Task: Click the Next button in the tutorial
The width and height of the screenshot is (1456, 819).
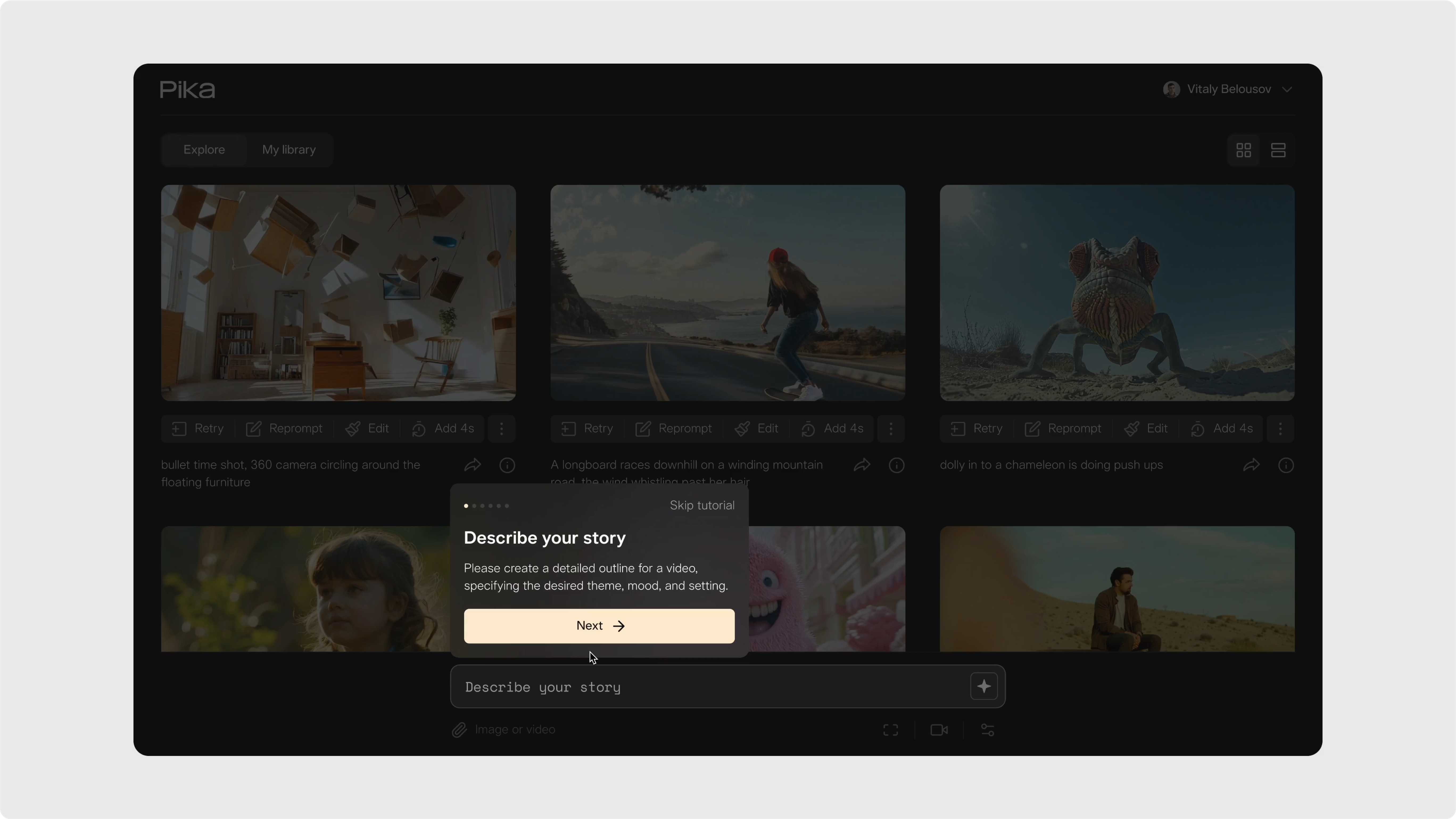Action: pos(599,626)
